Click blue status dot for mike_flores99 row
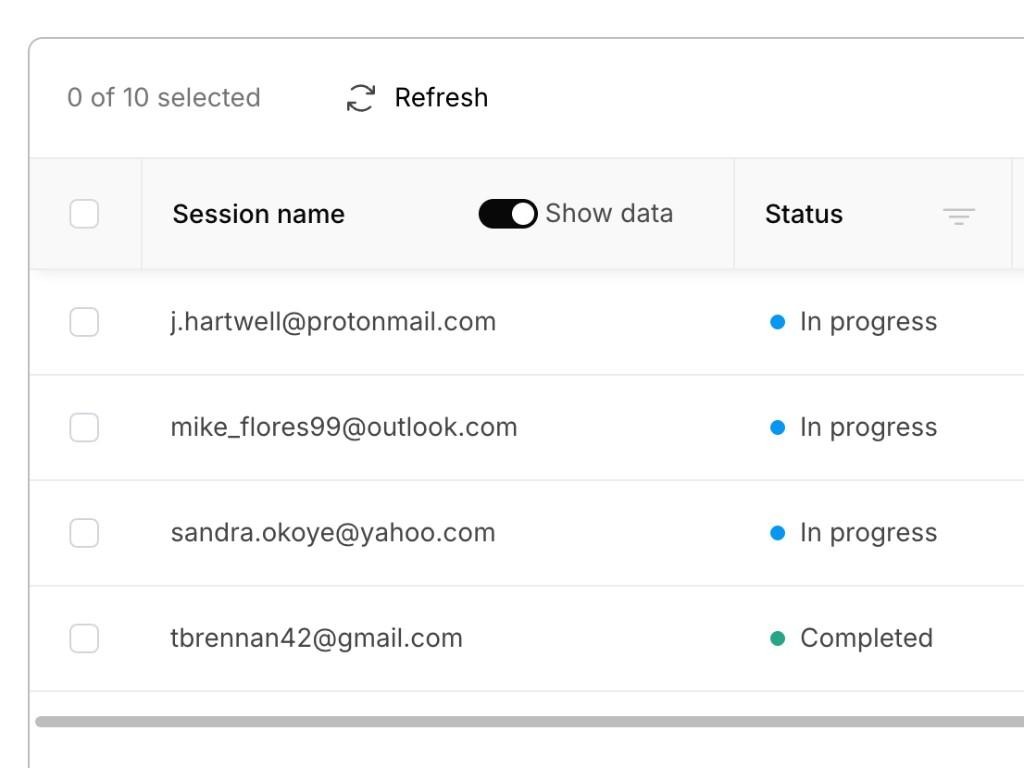Screen dimensions: 1024x768 [x=777, y=428]
